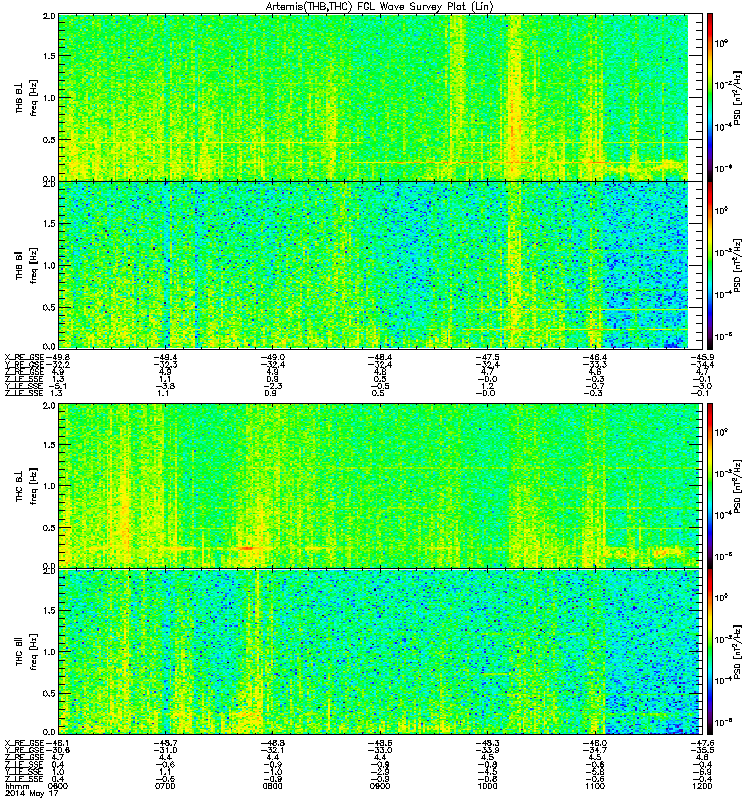This screenshot has width=750, height=800.
Task: Click the color bar beside THC B-parallel panel
Action: point(710,652)
